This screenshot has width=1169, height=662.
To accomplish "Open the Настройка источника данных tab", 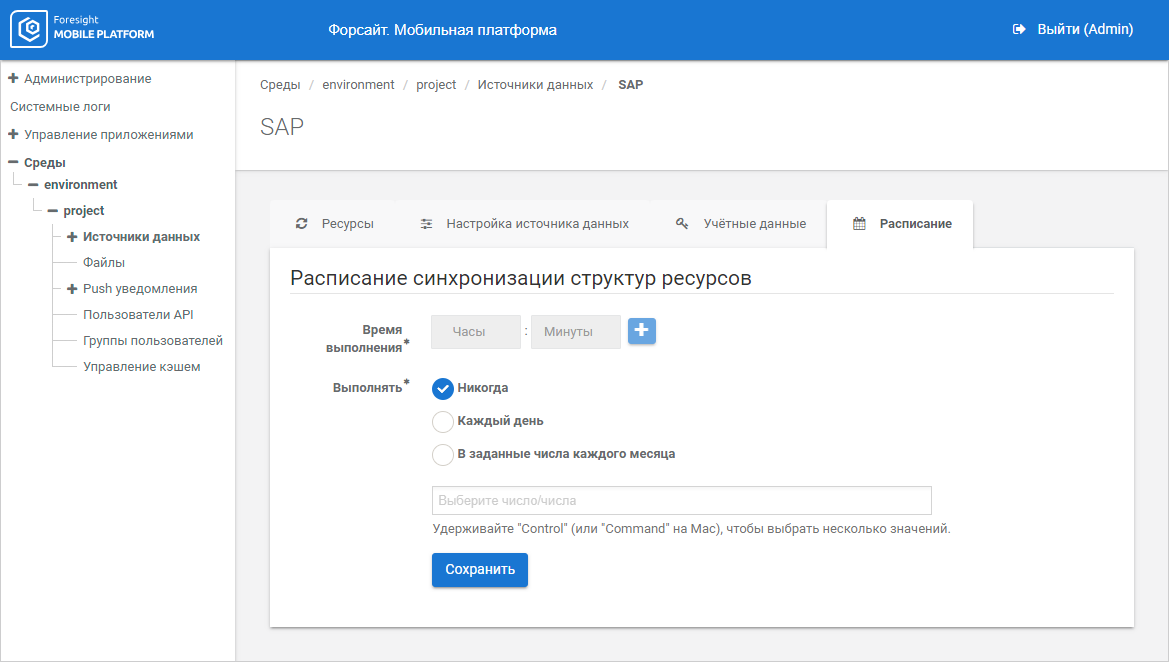I will 537,224.
